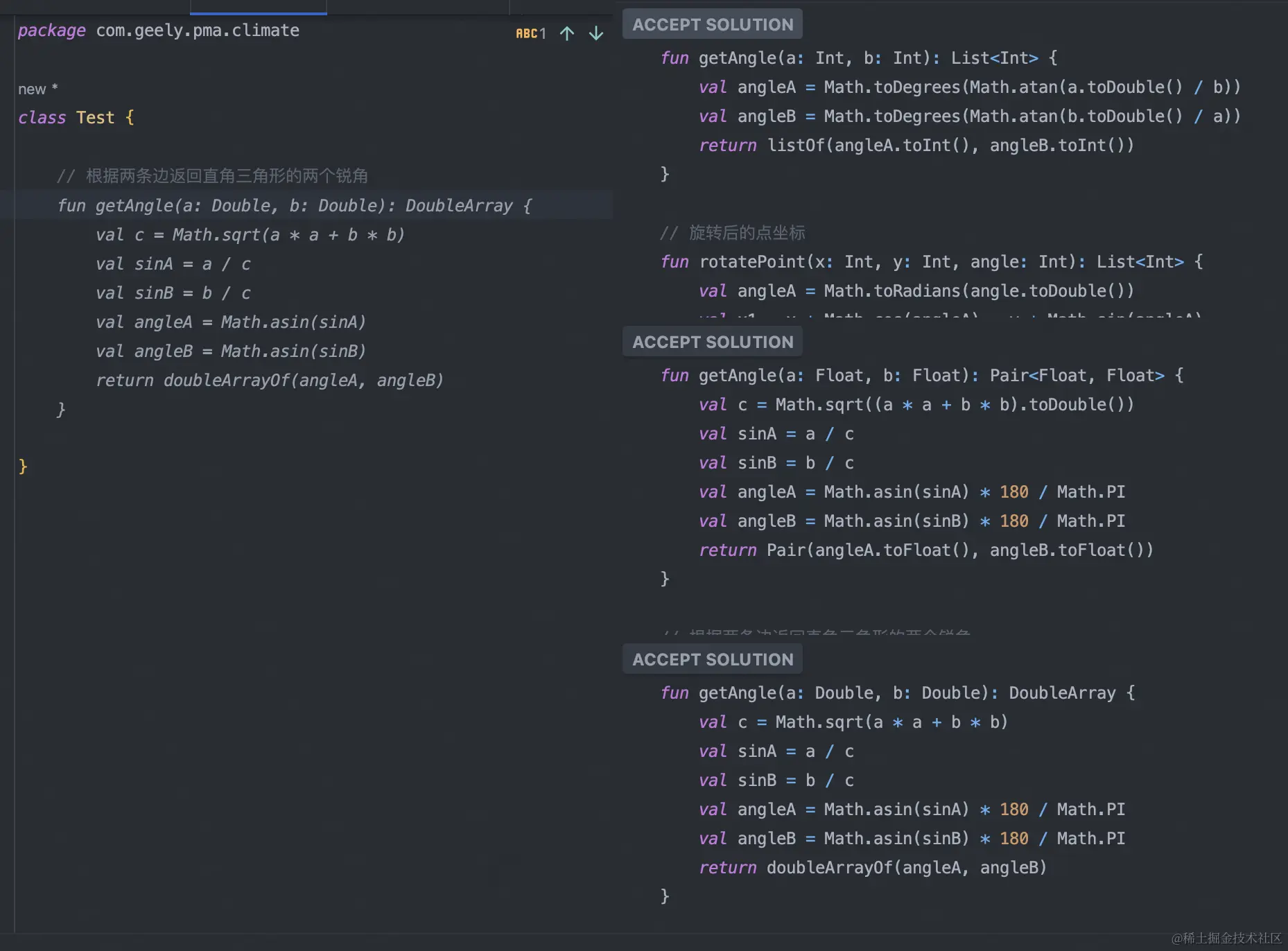Accept the solution returning DoubleArray
Viewport: 1288px width, 951px height.
click(713, 659)
